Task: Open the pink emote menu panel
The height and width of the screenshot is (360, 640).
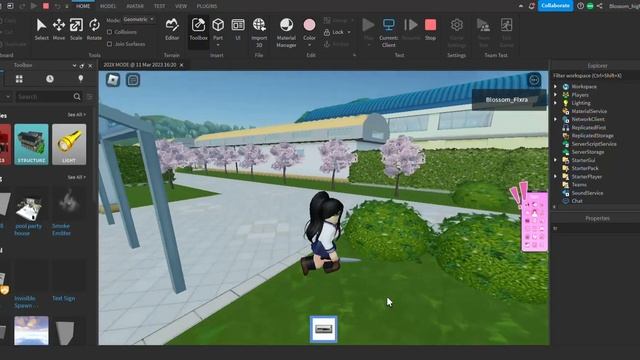Action: 535,222
